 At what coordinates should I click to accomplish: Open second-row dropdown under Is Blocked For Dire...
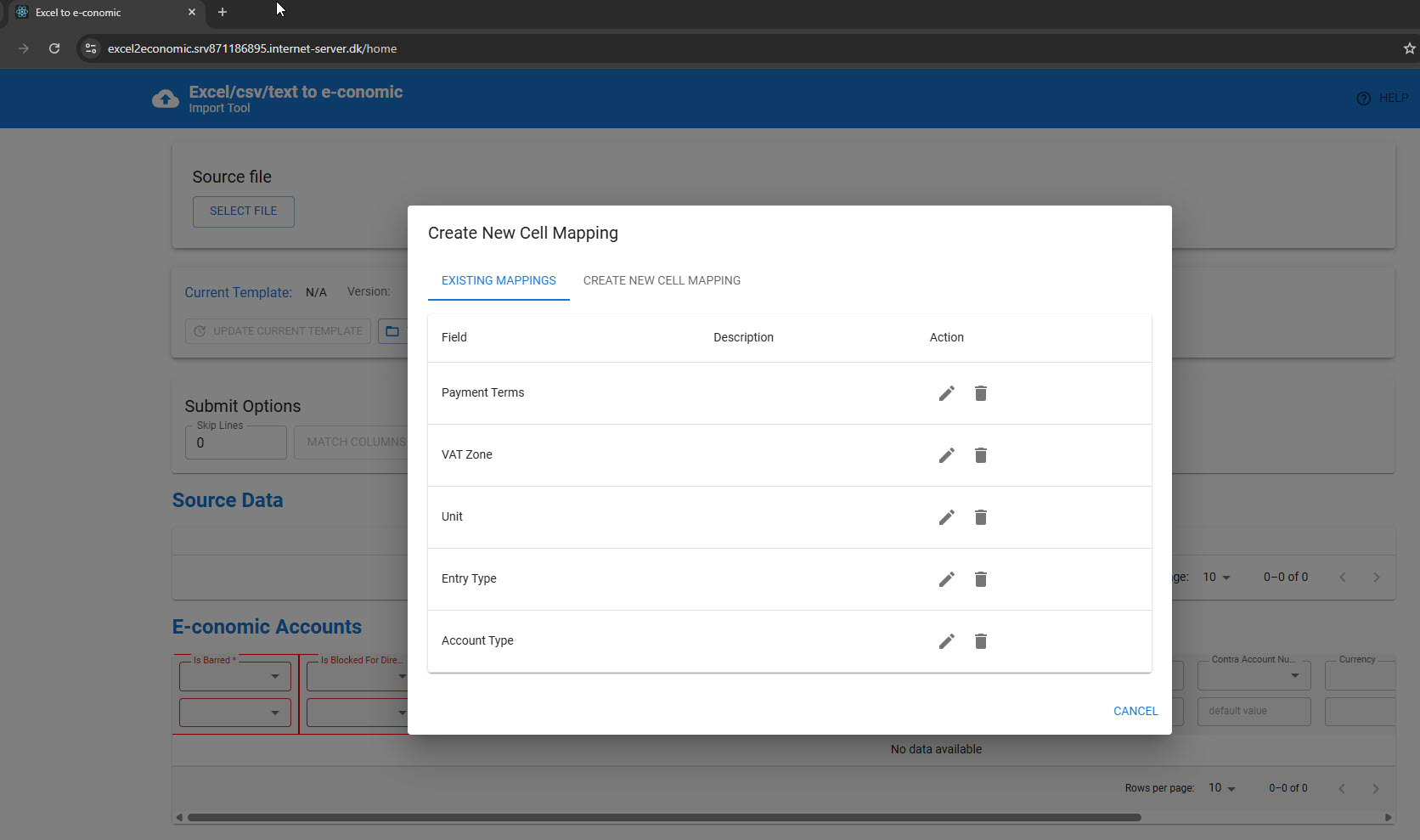[x=358, y=713]
